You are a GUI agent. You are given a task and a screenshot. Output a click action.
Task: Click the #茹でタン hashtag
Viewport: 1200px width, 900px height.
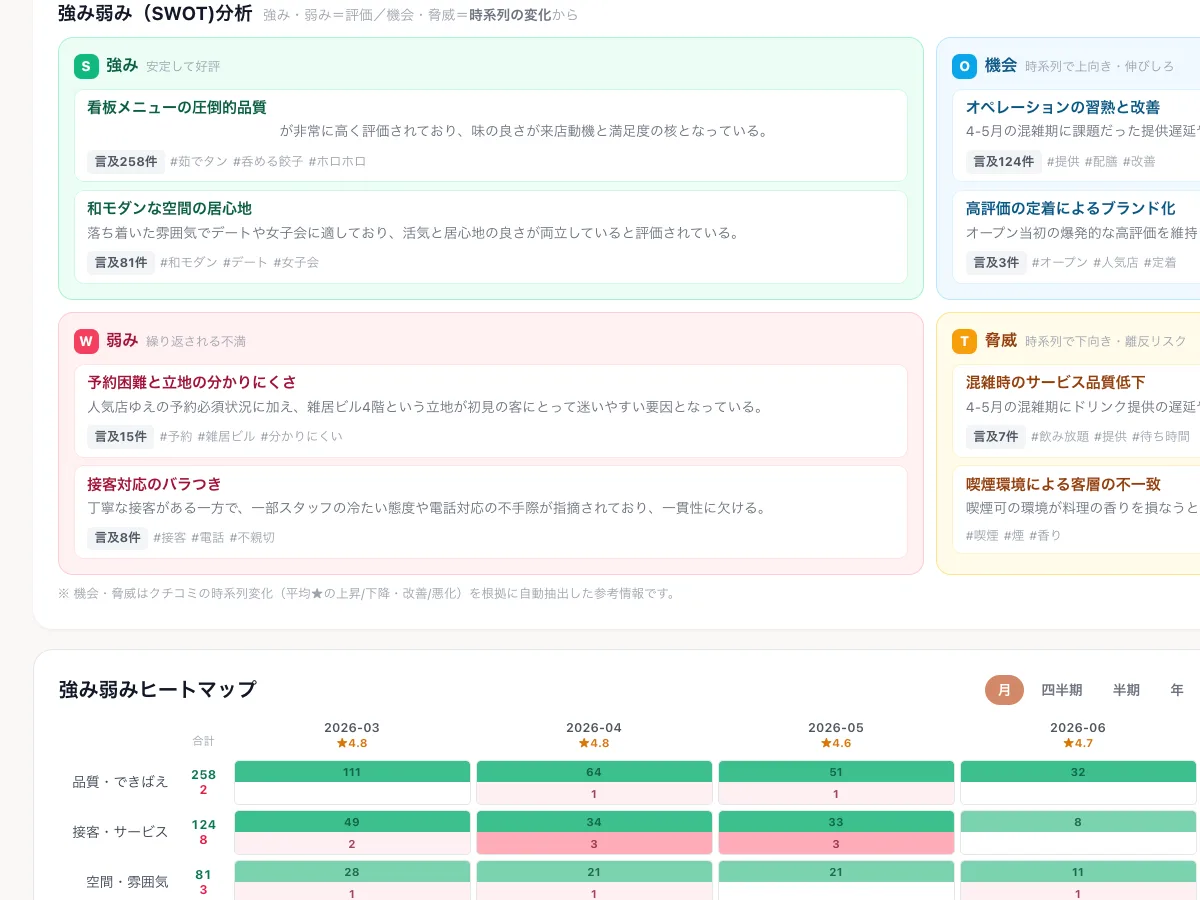[199, 161]
